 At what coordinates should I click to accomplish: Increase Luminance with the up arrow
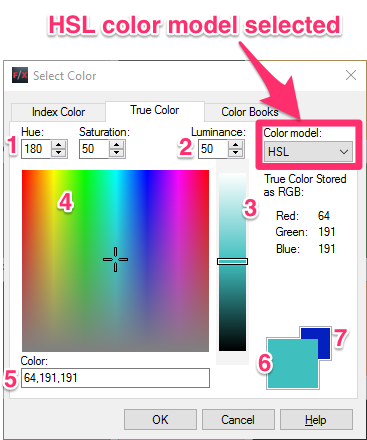coord(236,145)
